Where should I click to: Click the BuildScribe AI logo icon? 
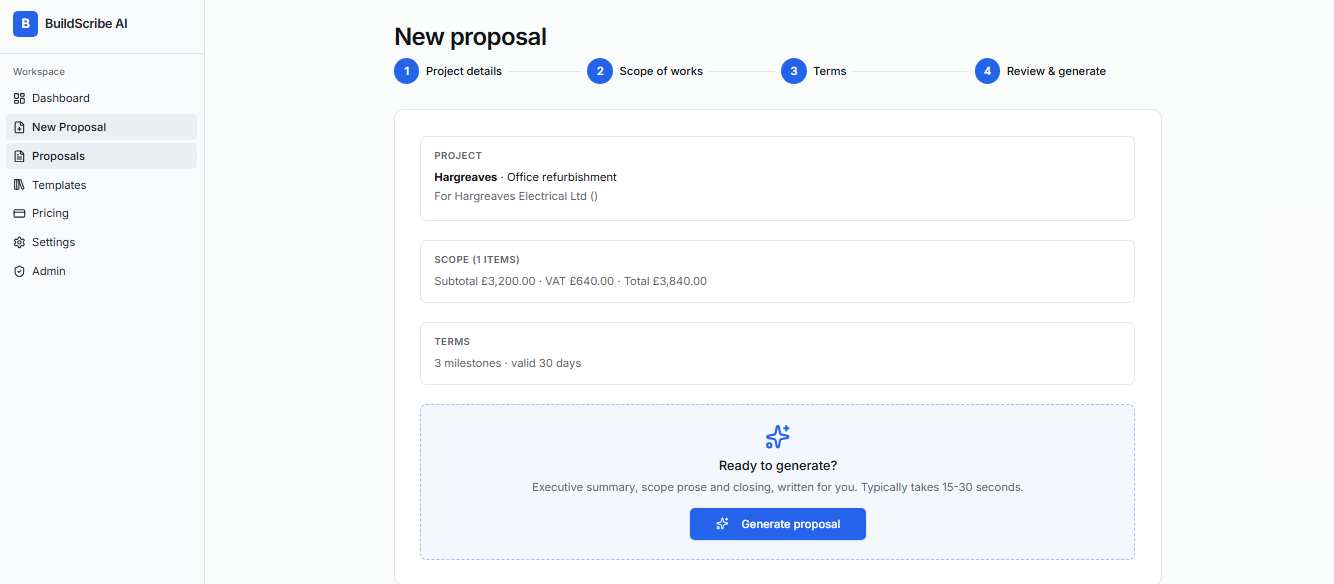coord(25,24)
